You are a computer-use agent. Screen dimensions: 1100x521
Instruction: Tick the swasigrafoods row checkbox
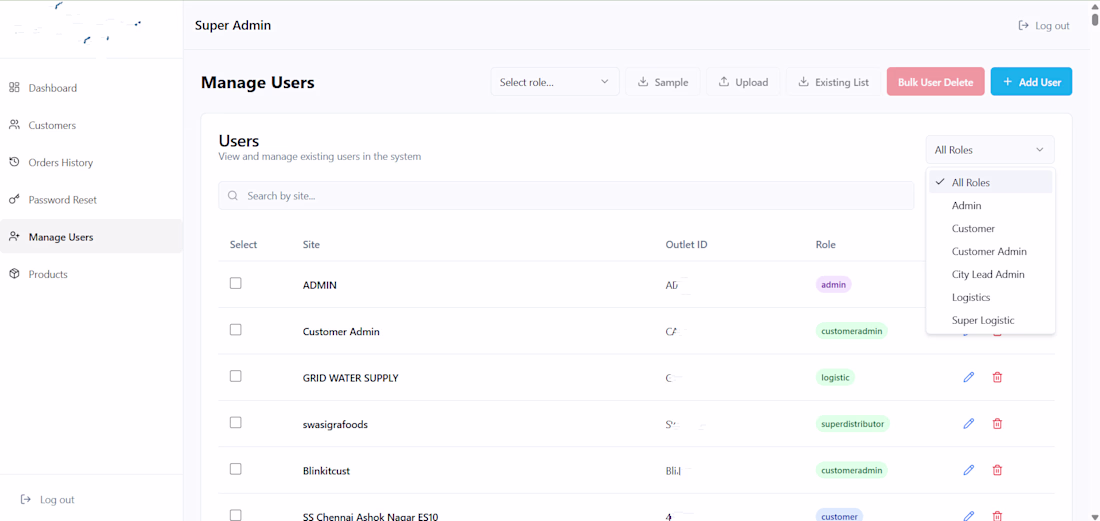pos(236,422)
